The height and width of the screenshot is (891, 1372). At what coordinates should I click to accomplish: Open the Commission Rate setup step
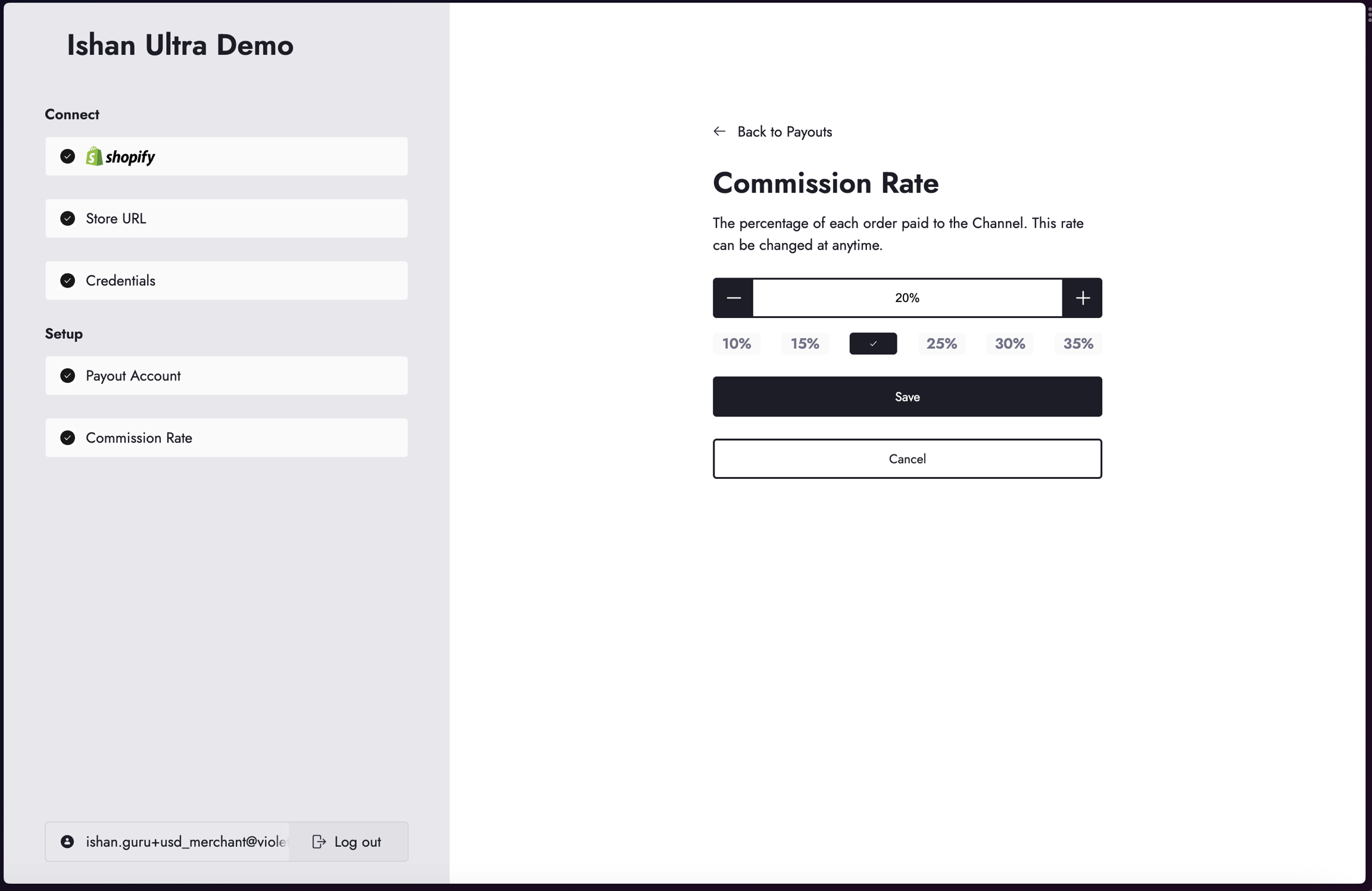(x=226, y=438)
